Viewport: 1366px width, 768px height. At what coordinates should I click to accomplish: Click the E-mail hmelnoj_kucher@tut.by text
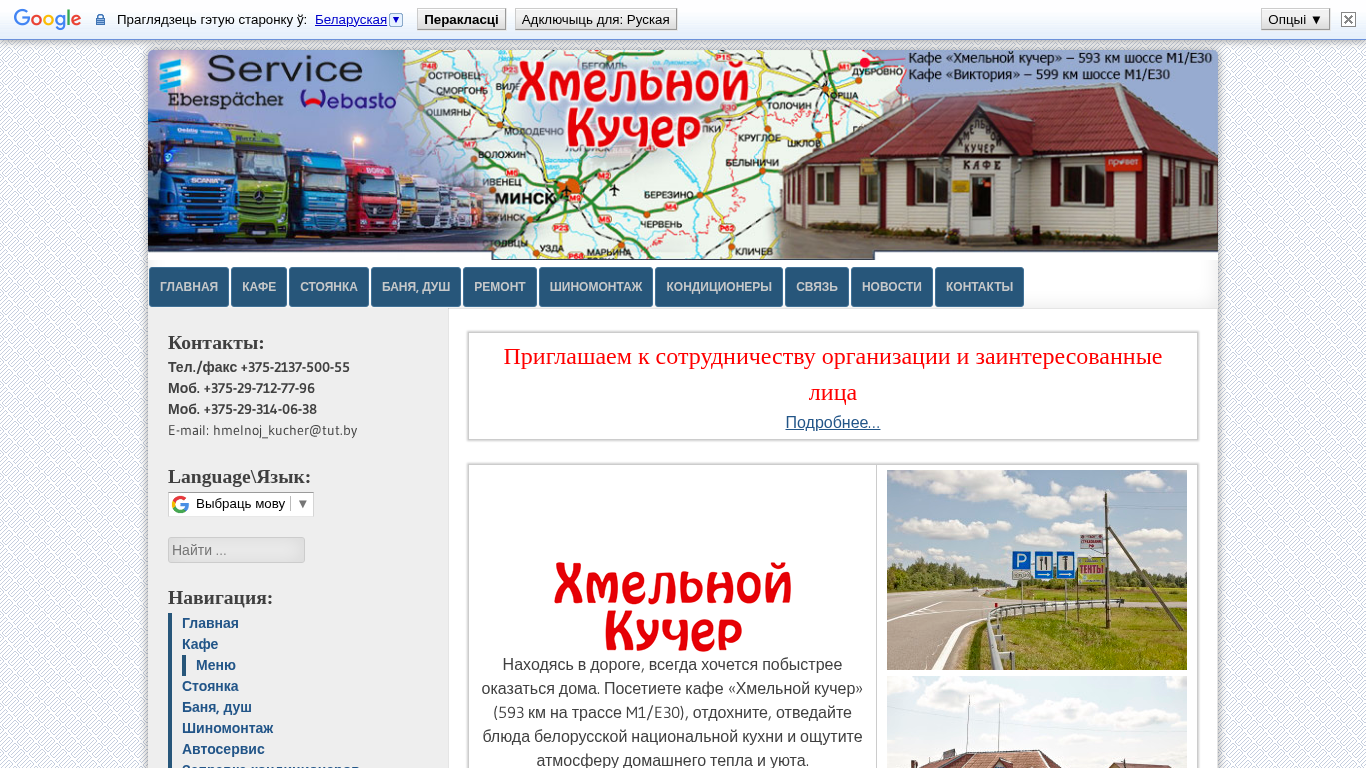[x=262, y=430]
